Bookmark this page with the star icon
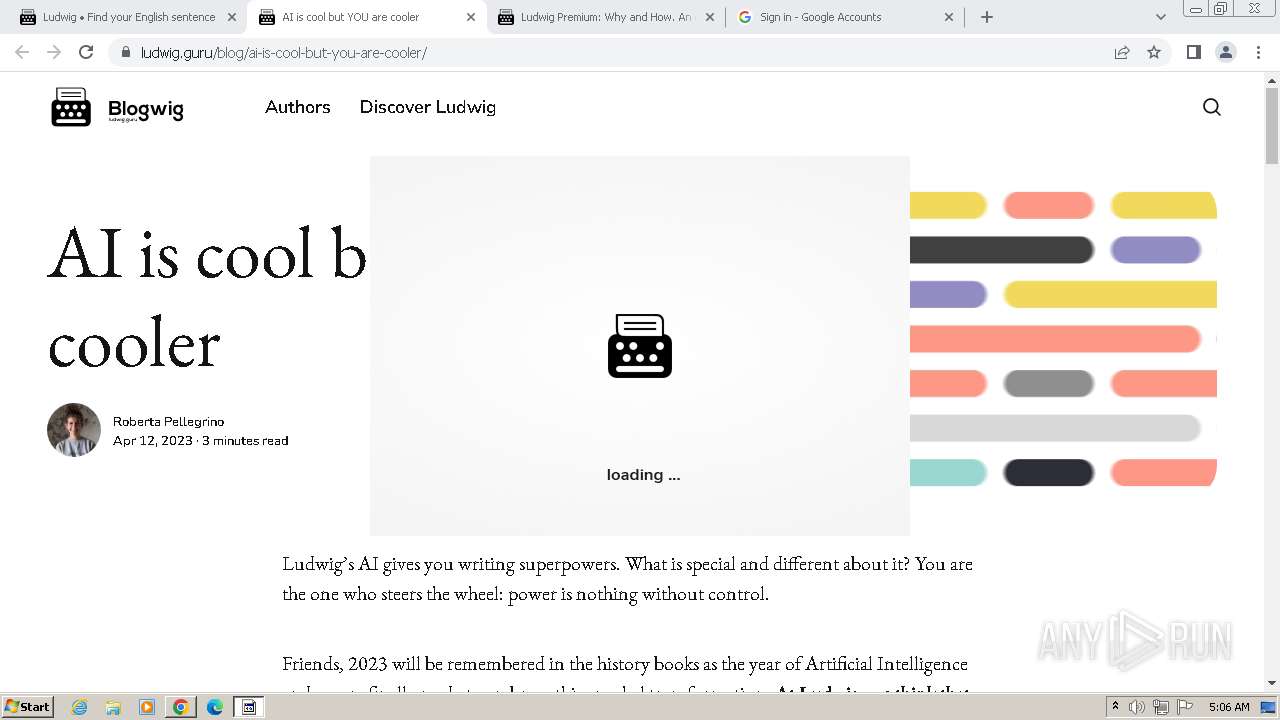1280x720 pixels. (1154, 52)
